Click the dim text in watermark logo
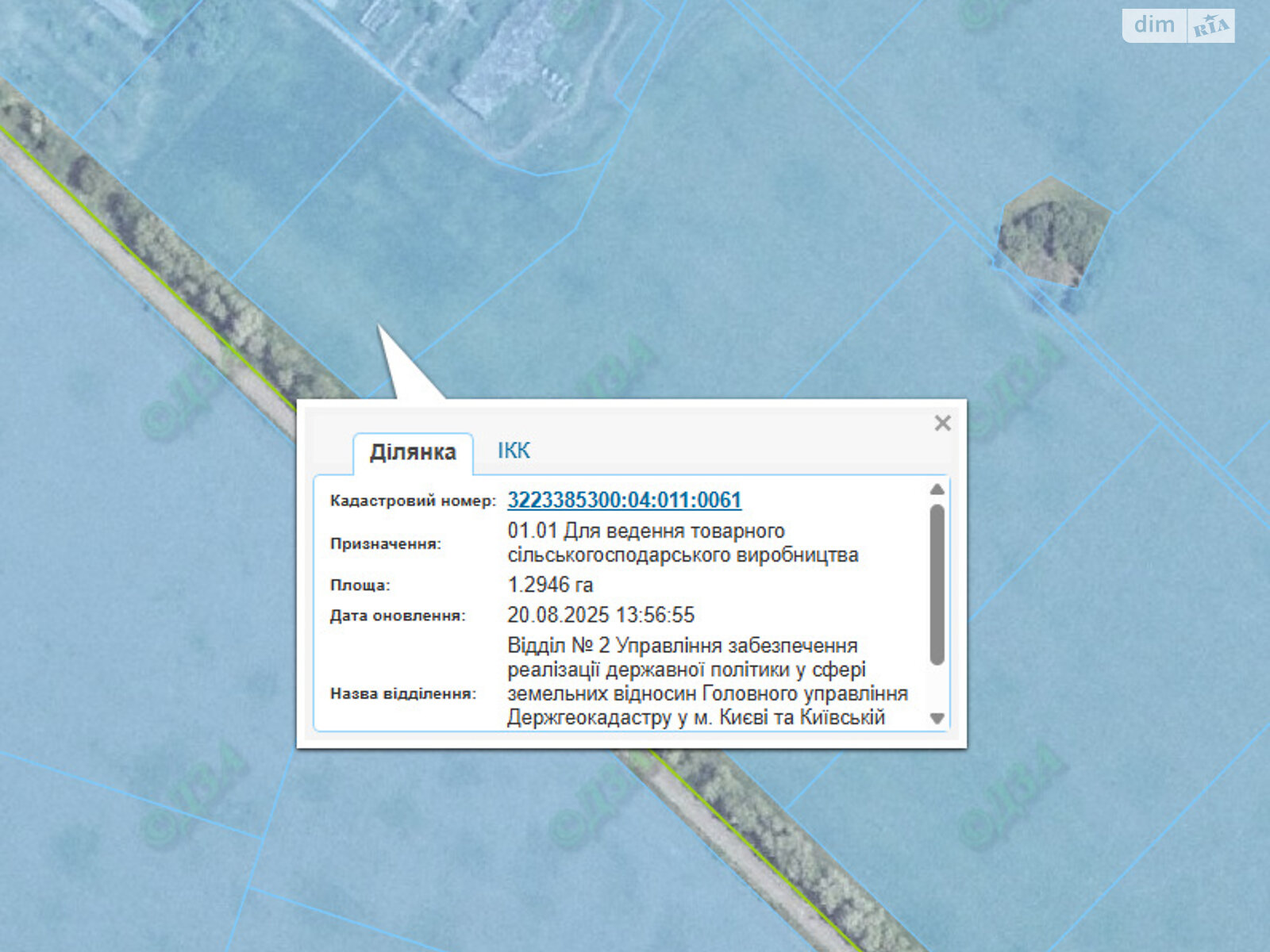The width and height of the screenshot is (1270, 952). (x=1154, y=25)
